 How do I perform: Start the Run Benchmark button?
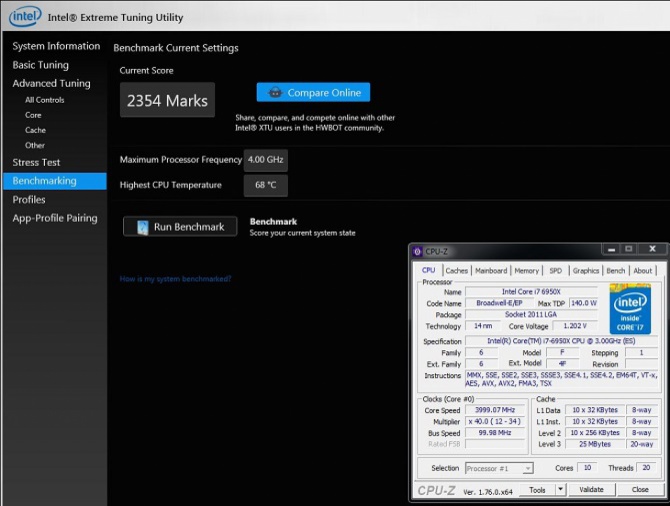tap(180, 227)
